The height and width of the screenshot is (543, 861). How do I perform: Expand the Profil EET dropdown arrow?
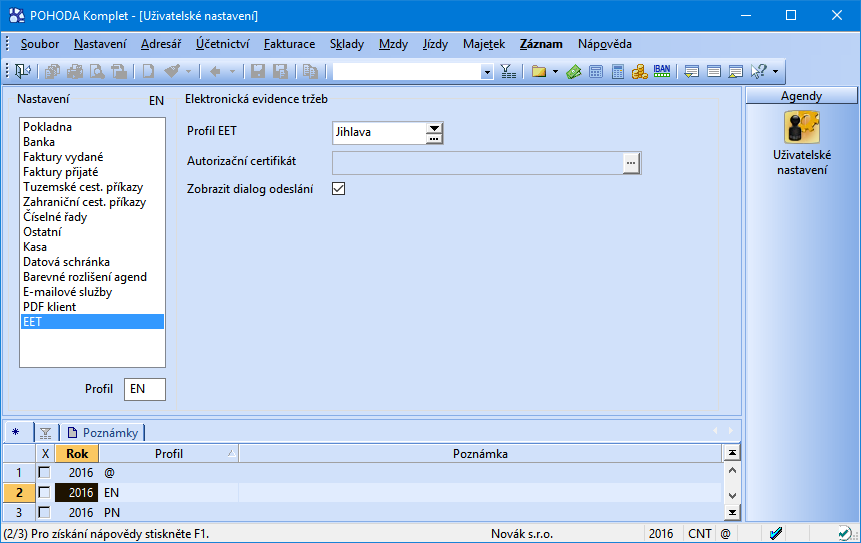pos(434,128)
